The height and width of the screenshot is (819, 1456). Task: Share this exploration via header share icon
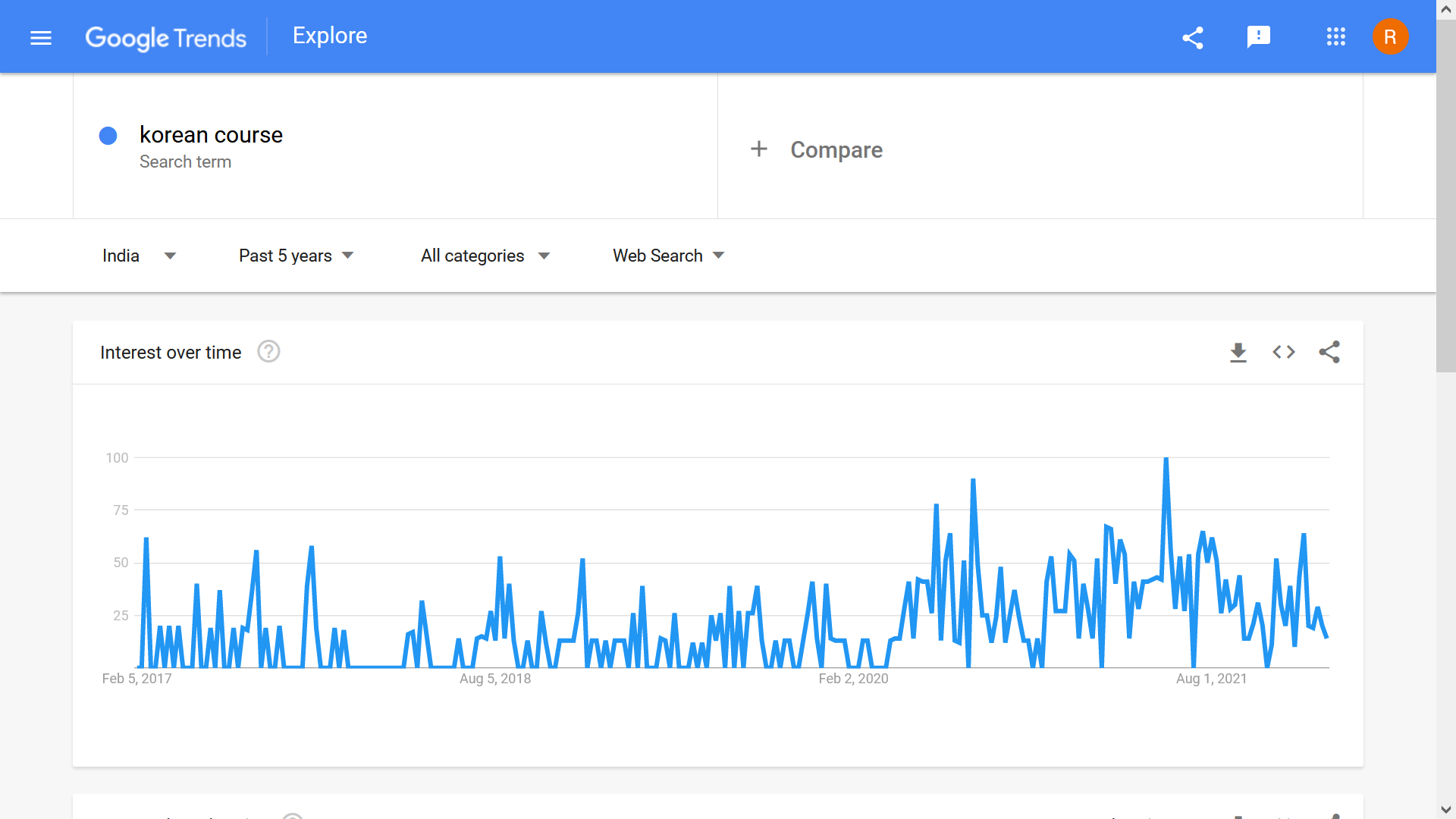1193,37
